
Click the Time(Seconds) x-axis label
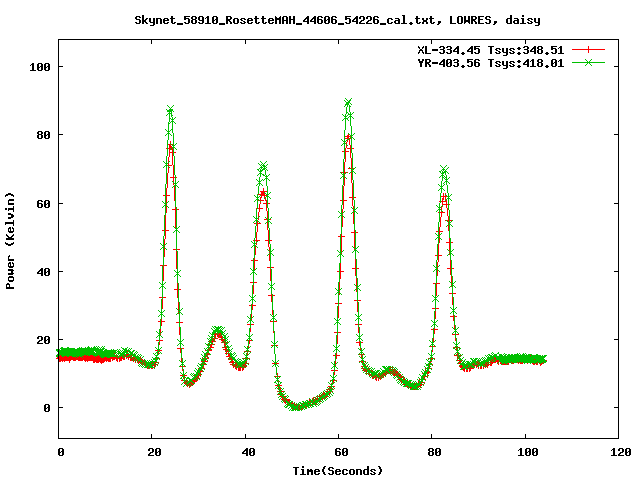click(x=338, y=471)
